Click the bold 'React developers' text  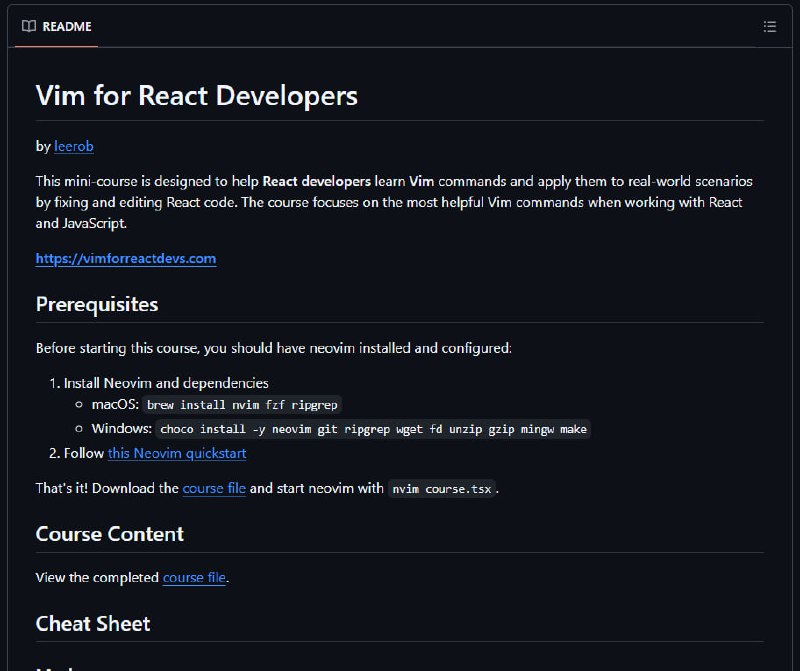tap(316, 181)
